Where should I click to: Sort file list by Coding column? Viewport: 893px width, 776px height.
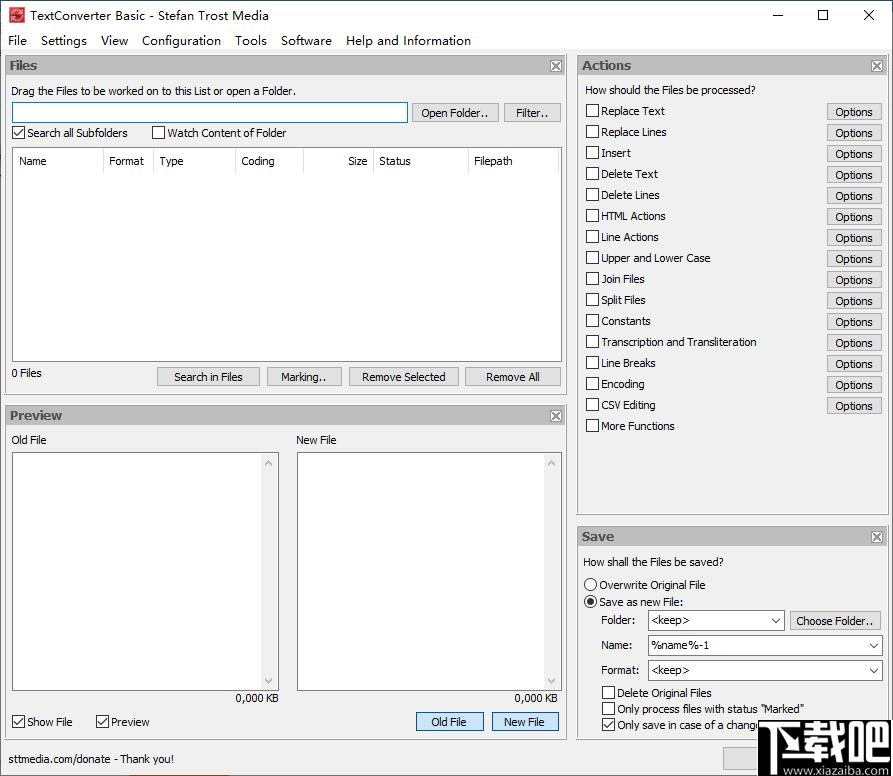269,161
